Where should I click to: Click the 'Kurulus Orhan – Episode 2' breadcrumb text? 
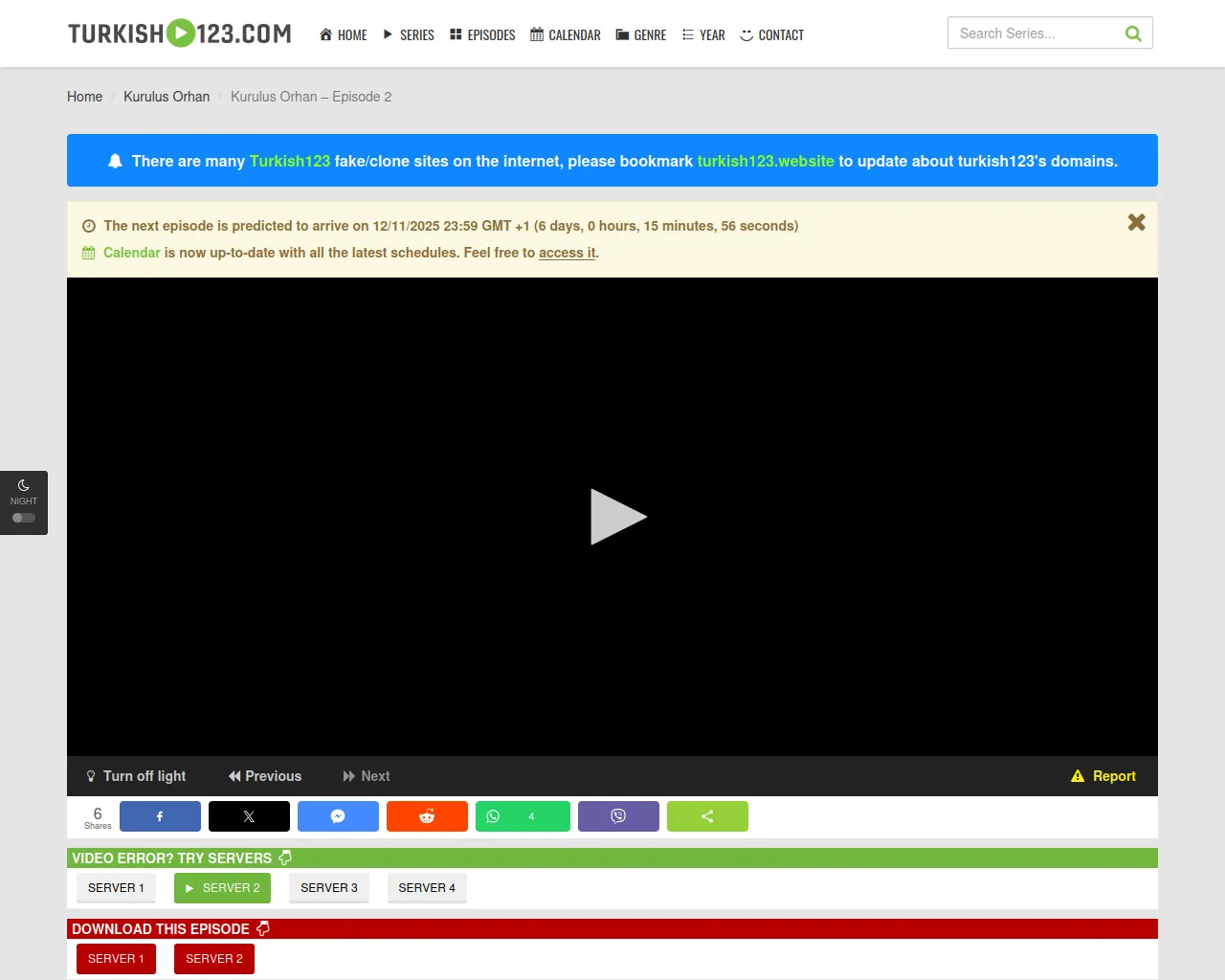(x=311, y=97)
